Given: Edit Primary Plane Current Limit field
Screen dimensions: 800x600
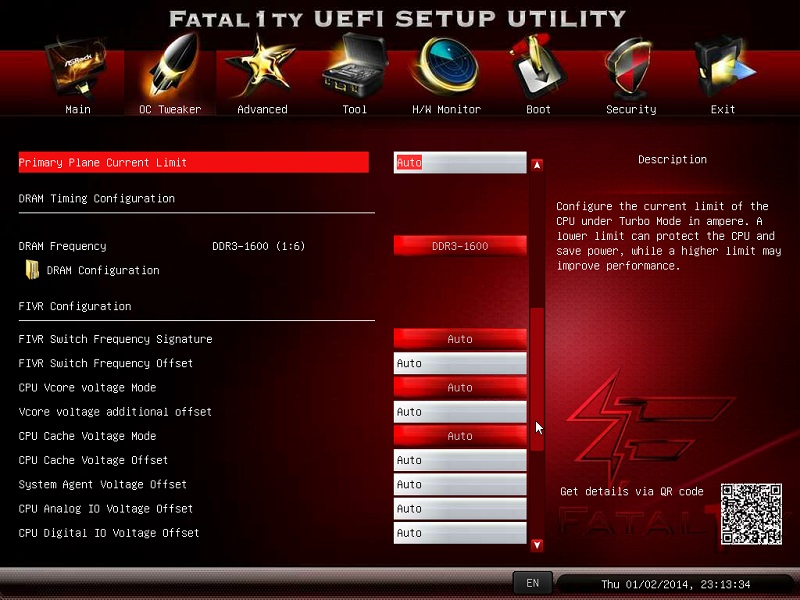Looking at the screenshot, I should pyautogui.click(x=460, y=162).
